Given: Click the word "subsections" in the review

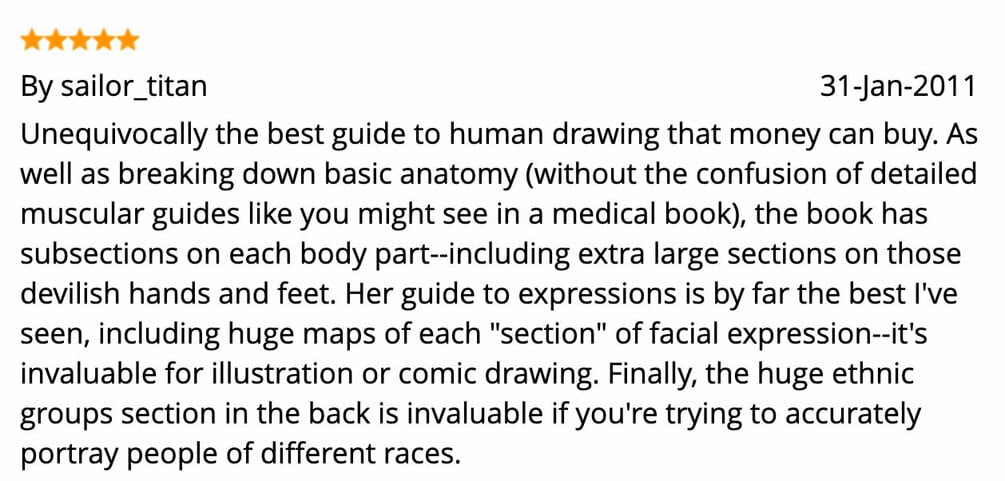Looking at the screenshot, I should pos(99,255).
